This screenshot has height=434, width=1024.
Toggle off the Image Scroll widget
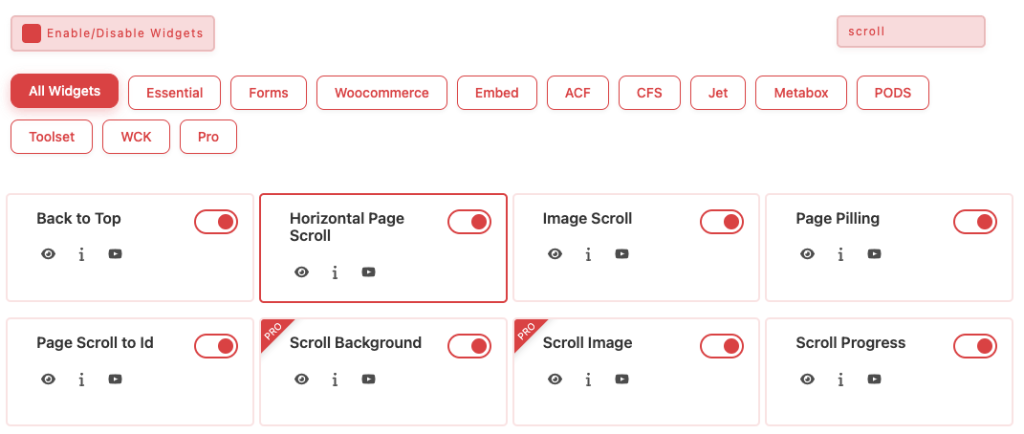click(722, 222)
